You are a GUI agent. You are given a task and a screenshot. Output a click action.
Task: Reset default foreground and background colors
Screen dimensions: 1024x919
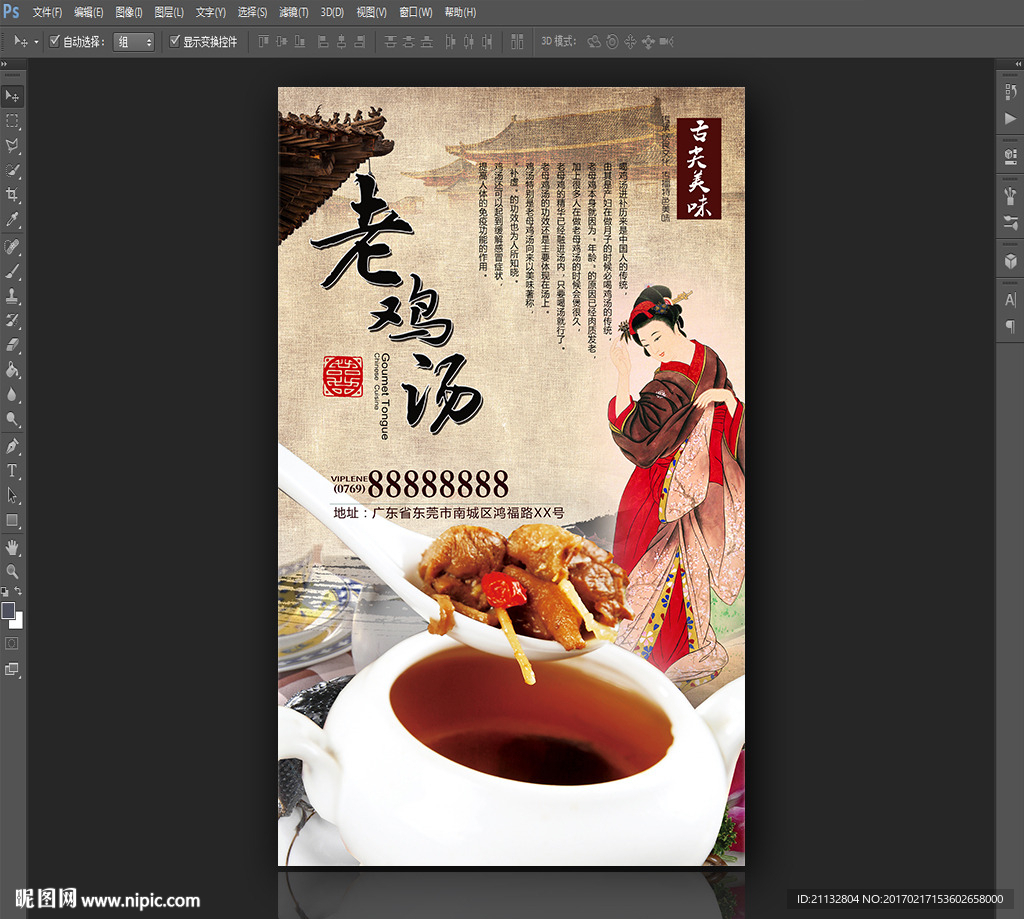coord(5,591)
